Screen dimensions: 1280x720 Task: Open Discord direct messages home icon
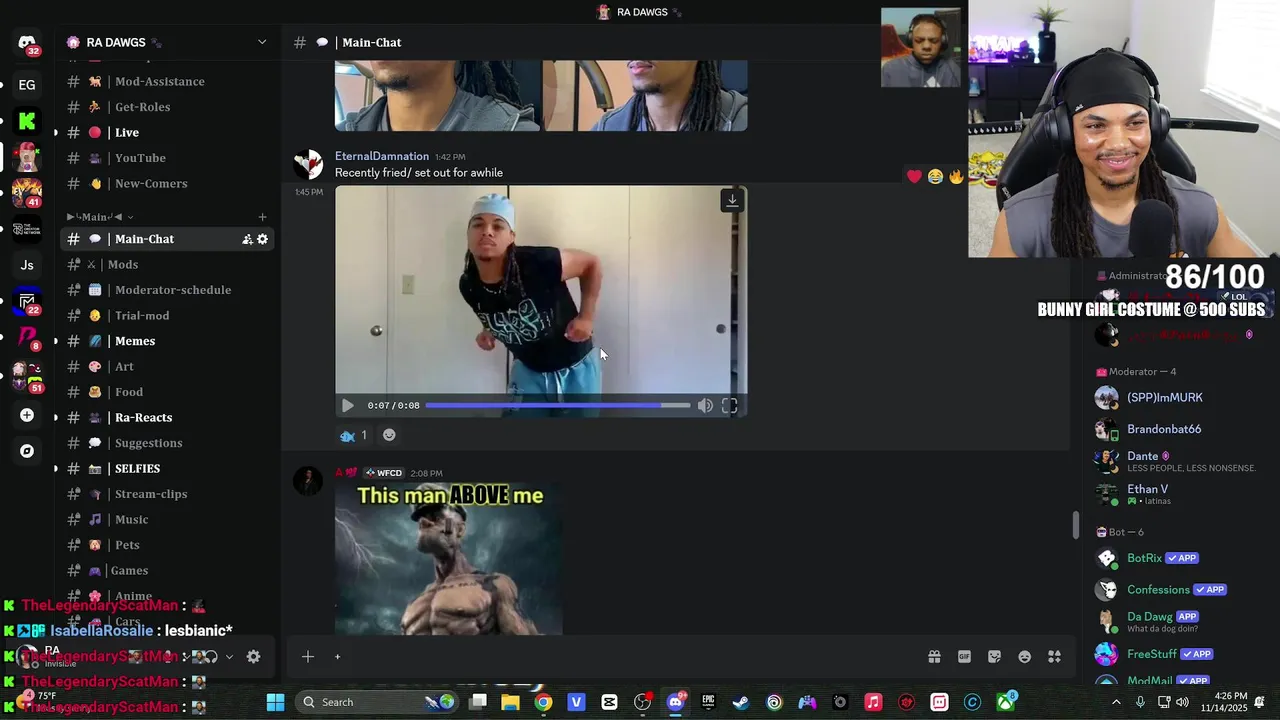(27, 43)
